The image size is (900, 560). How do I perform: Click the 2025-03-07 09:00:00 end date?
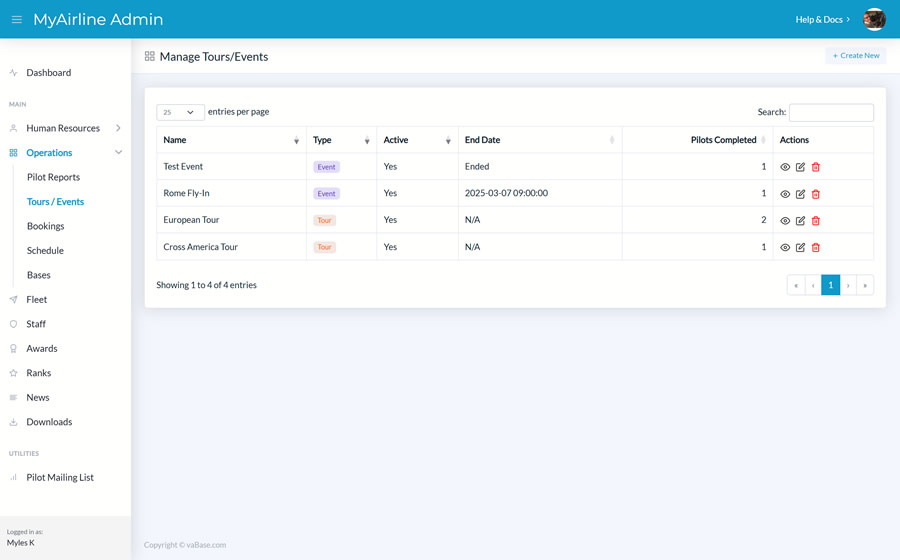pos(506,193)
